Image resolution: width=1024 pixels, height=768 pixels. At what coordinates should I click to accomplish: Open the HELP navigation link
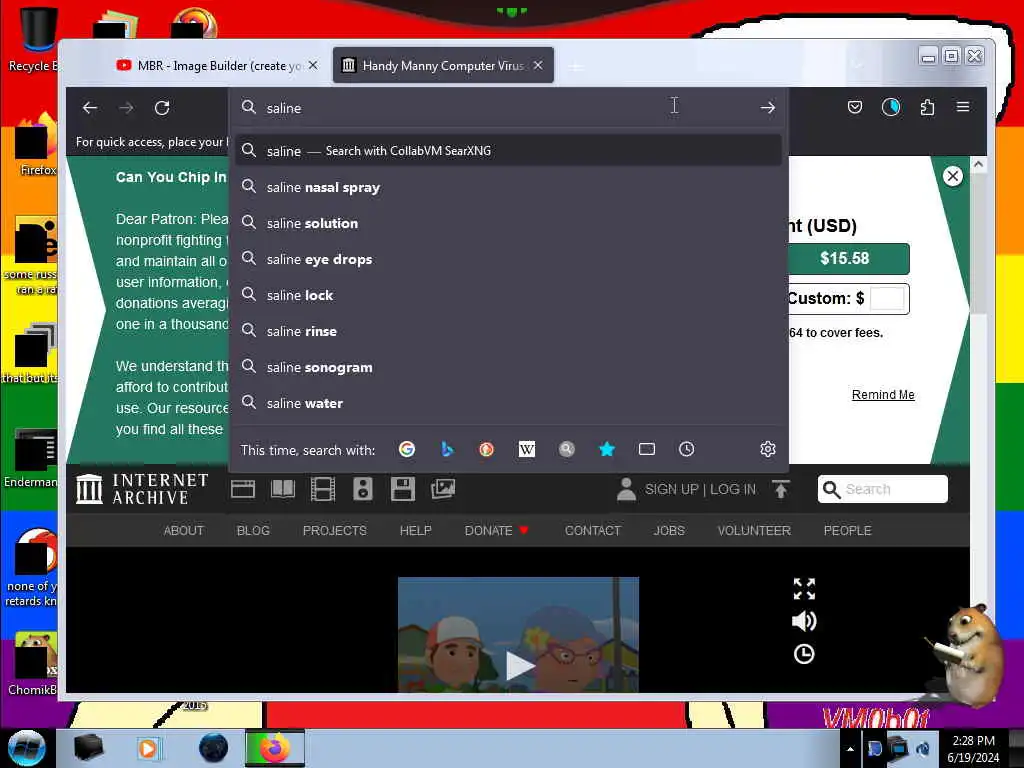(x=415, y=530)
